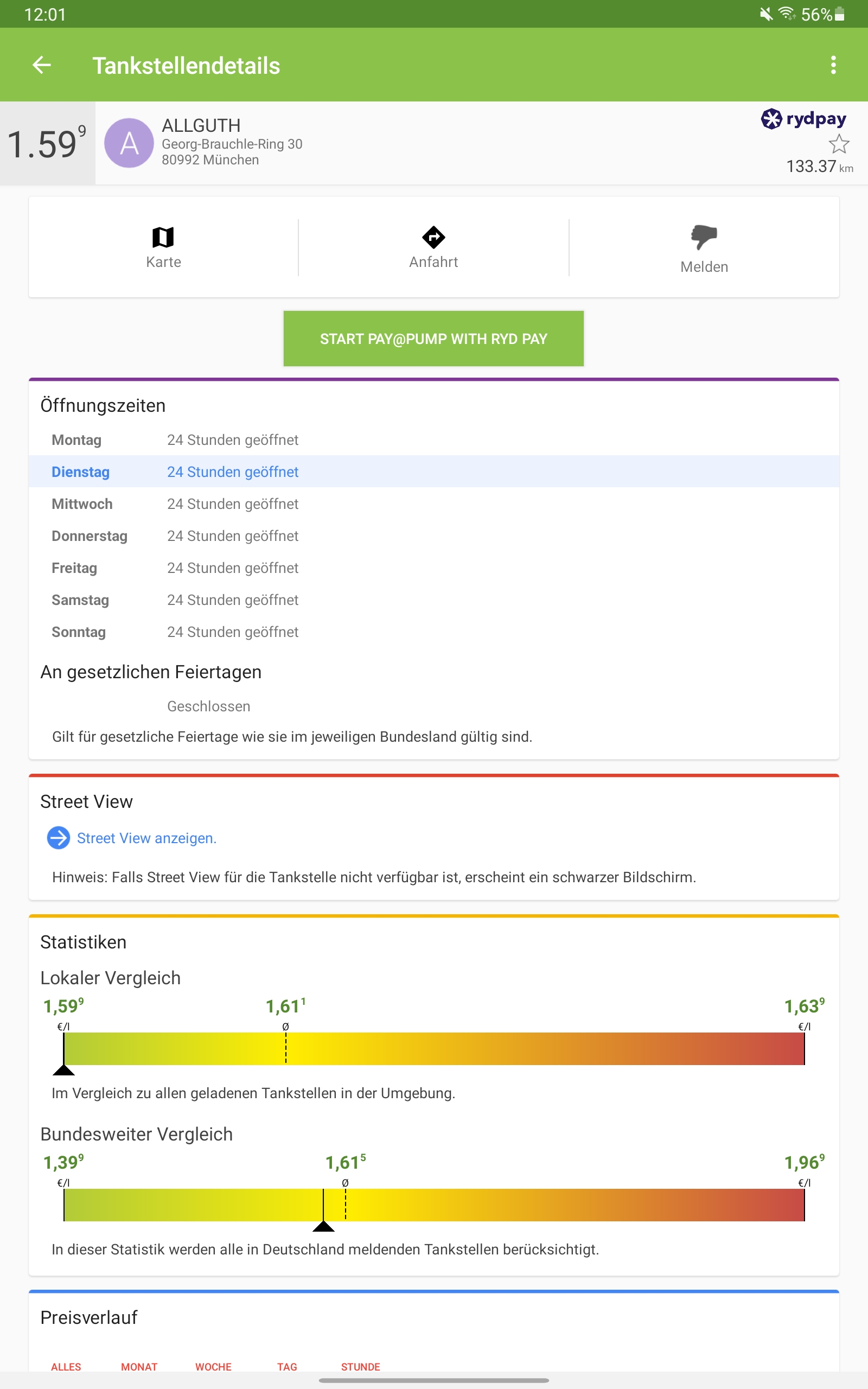Show the STUNDE price history

(x=361, y=1367)
